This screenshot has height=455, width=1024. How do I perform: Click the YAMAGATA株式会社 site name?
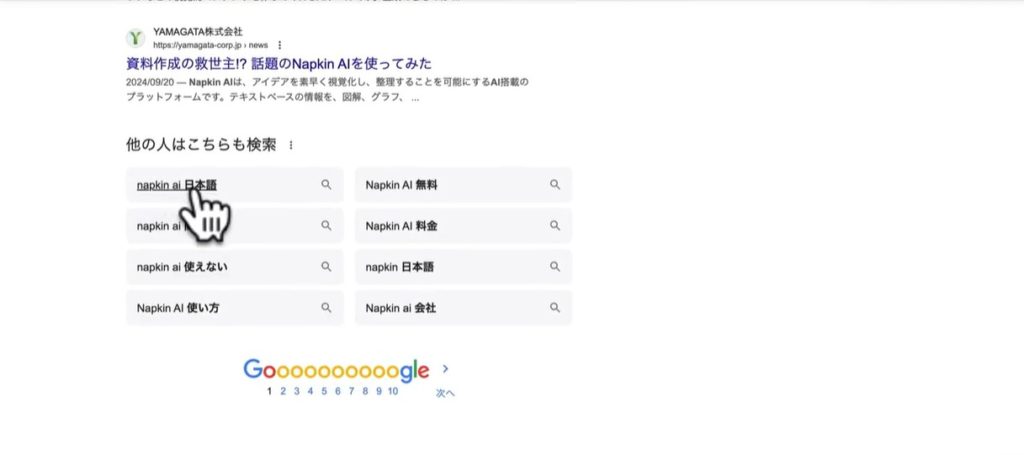pyautogui.click(x=198, y=32)
